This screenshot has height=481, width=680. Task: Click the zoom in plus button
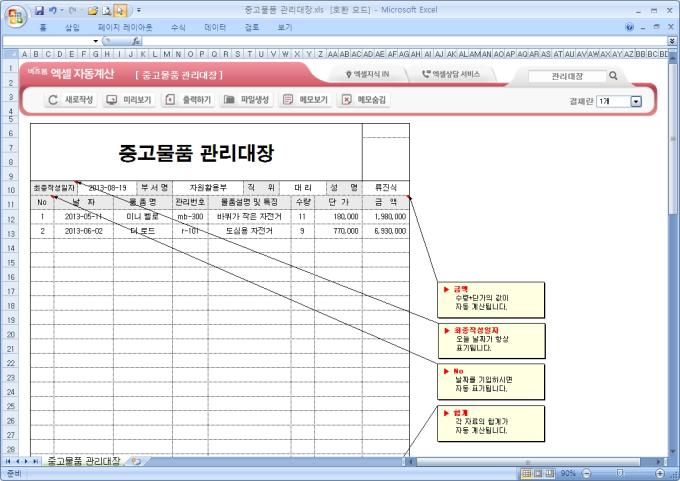pos(660,473)
